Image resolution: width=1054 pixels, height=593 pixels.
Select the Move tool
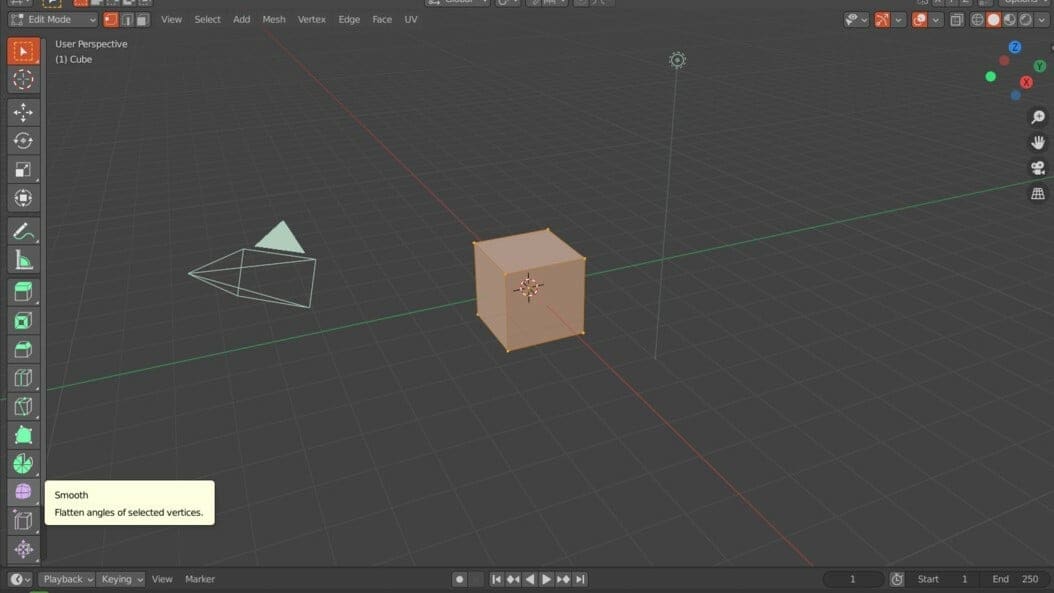pyautogui.click(x=23, y=112)
